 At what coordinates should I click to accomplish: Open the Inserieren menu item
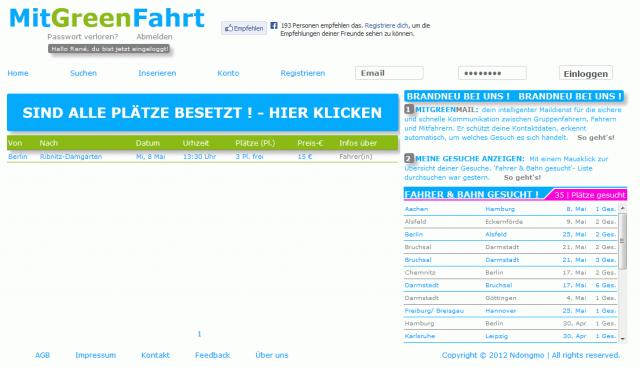click(x=157, y=73)
